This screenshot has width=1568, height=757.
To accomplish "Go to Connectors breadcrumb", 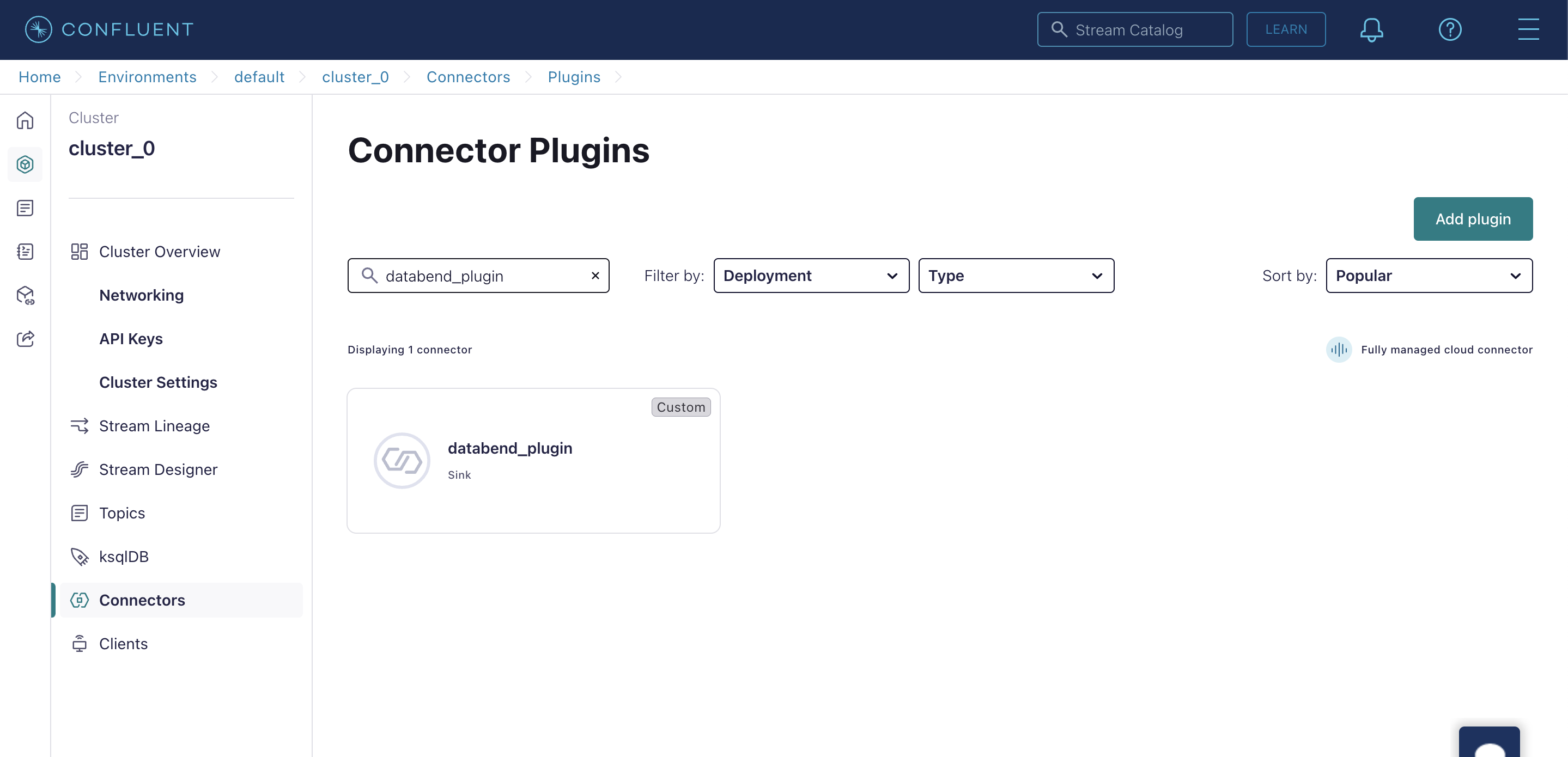I will 468,77.
